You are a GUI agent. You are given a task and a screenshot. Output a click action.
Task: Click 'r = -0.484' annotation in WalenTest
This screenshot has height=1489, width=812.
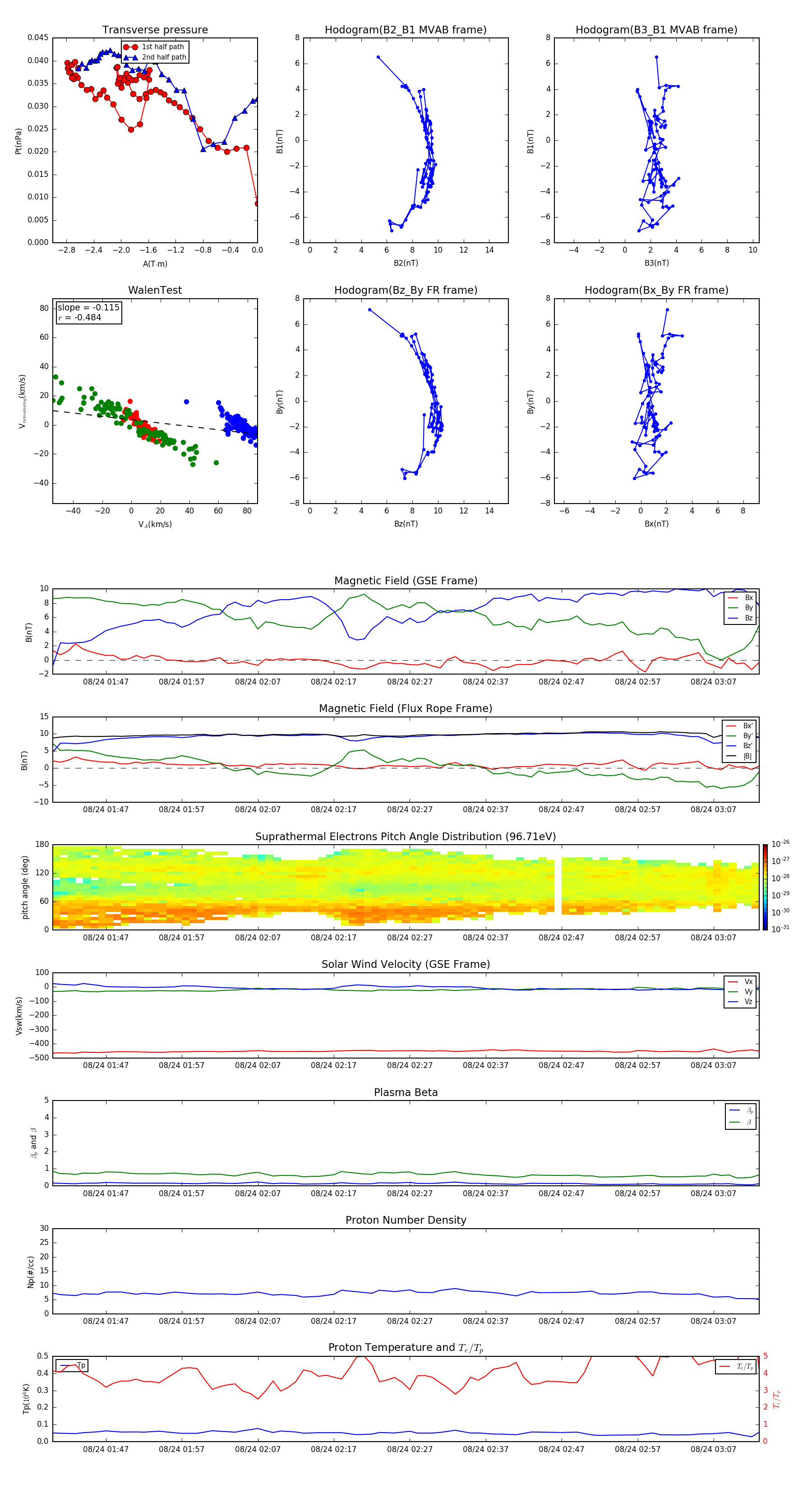(80, 317)
